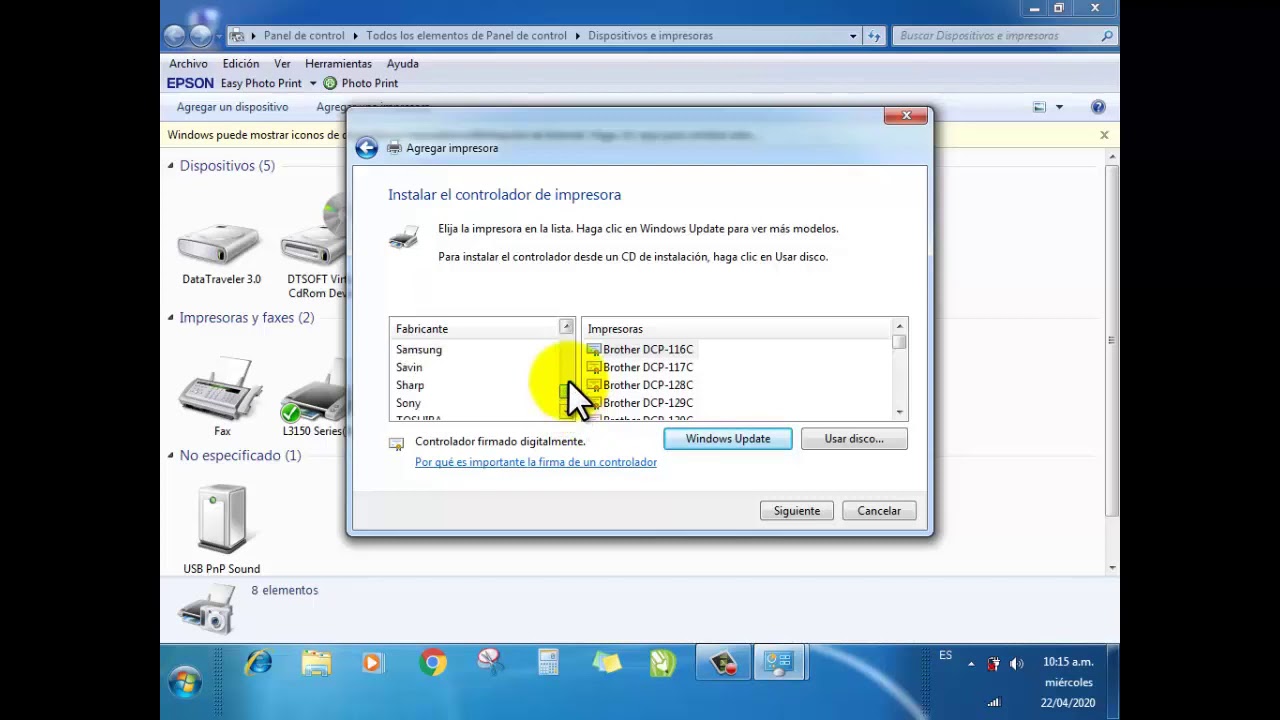The width and height of the screenshot is (1280, 720).
Task: Click the printer list scroll up arrow
Action: (900, 327)
